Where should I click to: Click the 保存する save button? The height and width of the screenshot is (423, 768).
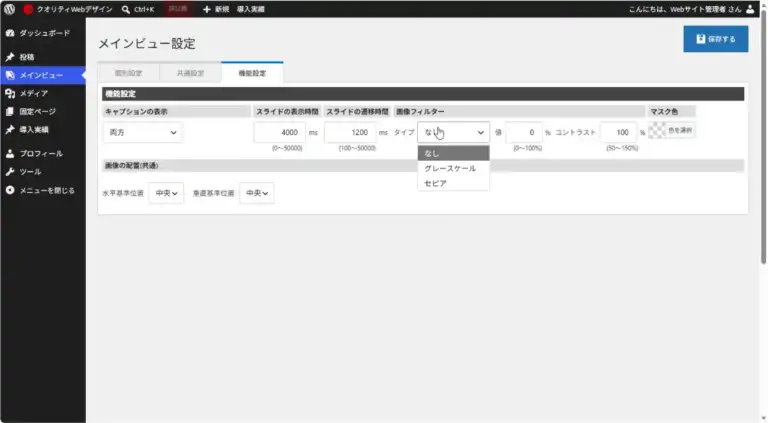[x=716, y=39]
